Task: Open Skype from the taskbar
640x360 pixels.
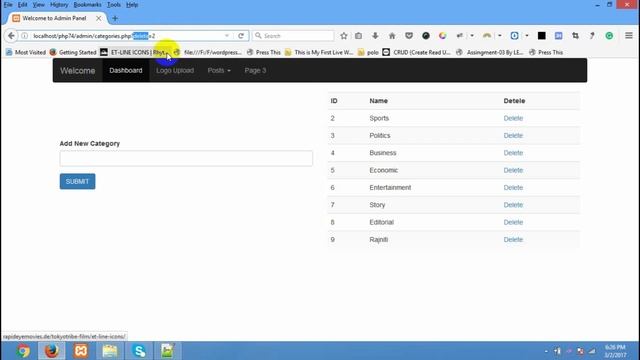Action: coord(139,351)
